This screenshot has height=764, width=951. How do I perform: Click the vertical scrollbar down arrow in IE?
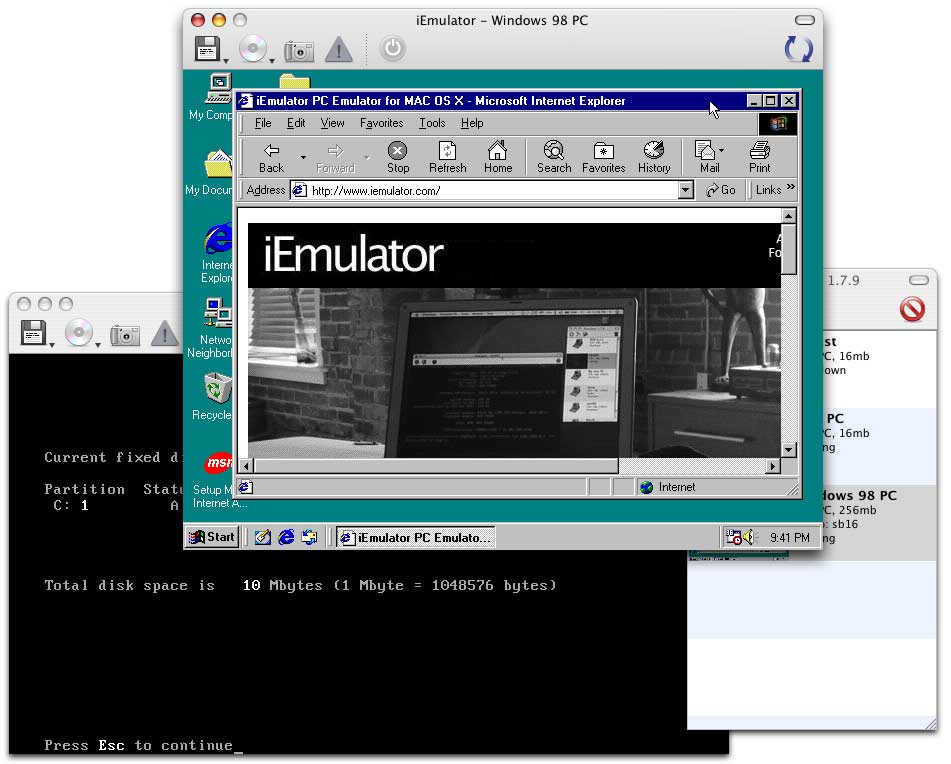(788, 450)
